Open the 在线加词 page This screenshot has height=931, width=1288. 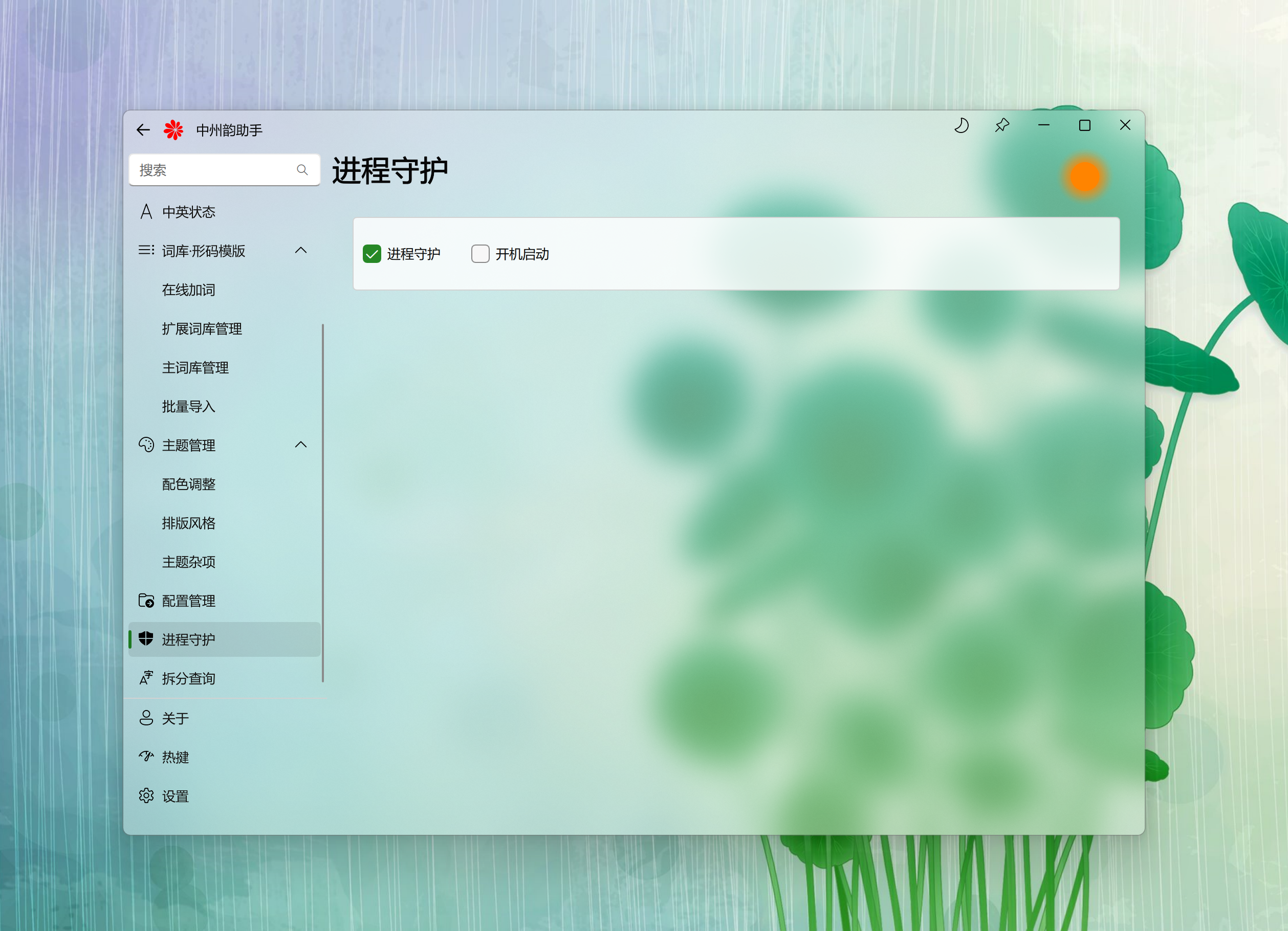pos(188,290)
